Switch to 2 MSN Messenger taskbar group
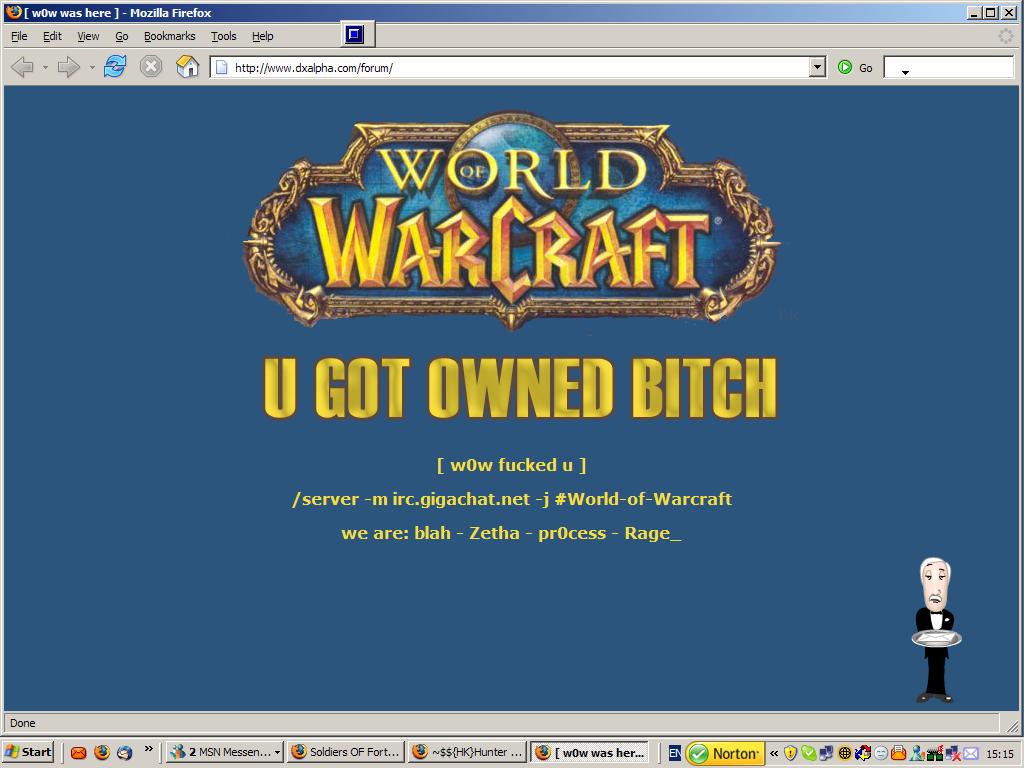The width and height of the screenshot is (1024, 768). [225, 752]
